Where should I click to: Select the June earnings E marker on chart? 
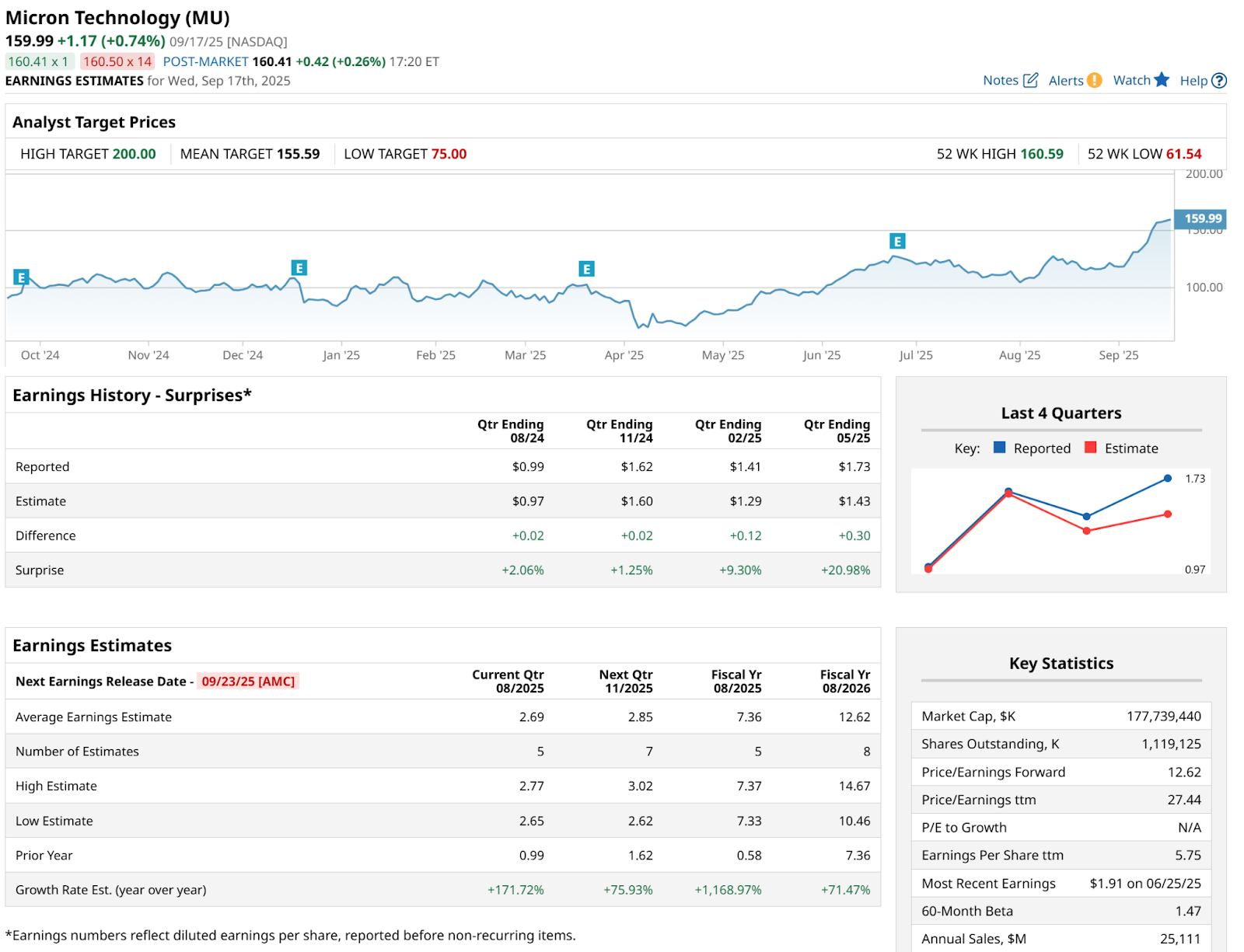coord(898,242)
